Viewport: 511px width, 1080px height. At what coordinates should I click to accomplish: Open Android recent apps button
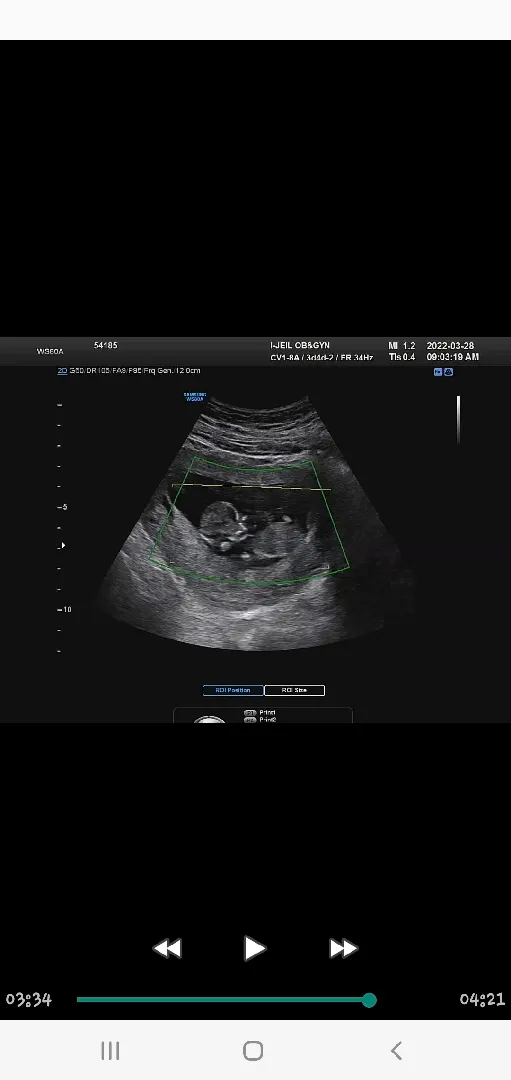[x=110, y=1050]
